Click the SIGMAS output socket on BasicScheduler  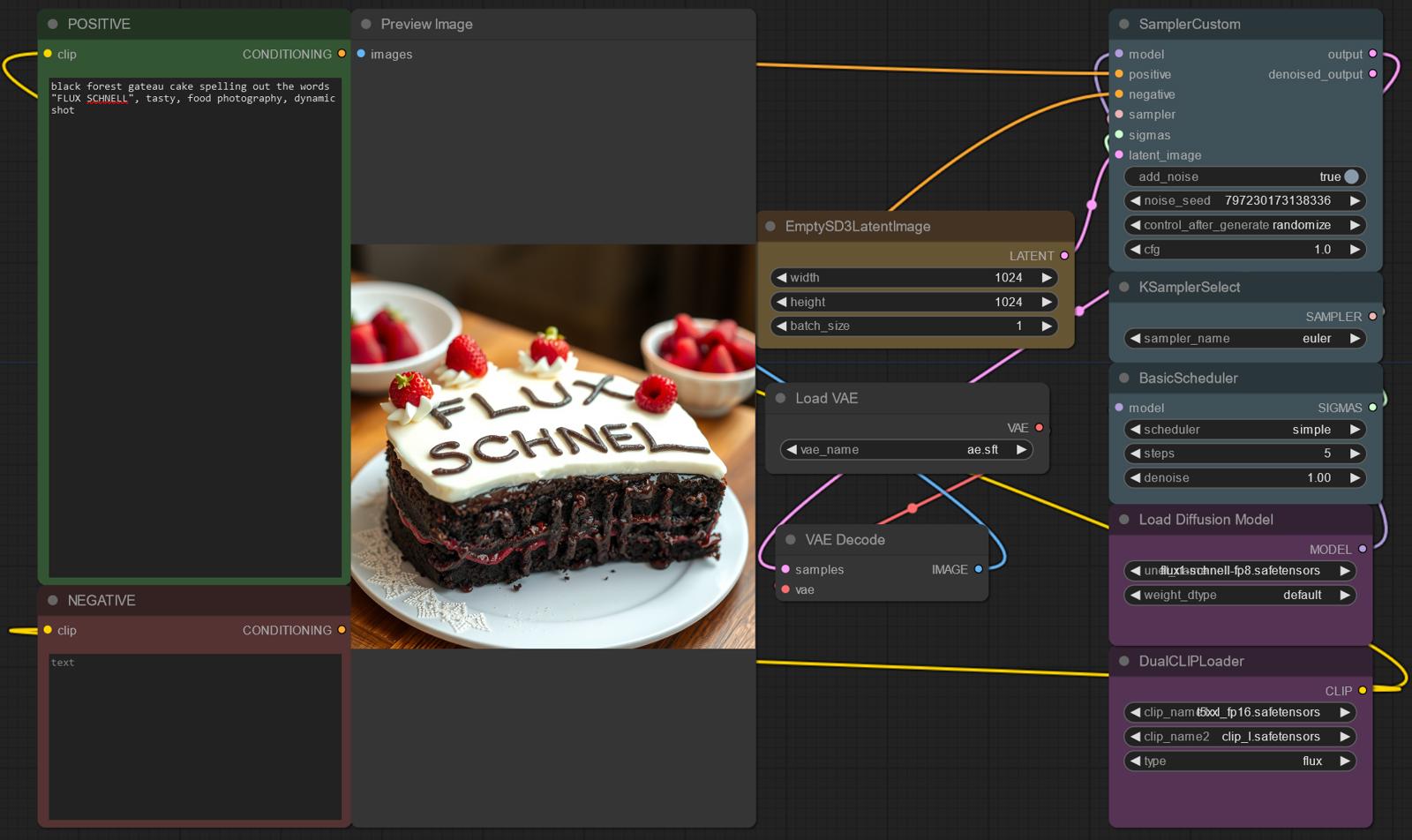[x=1372, y=408]
